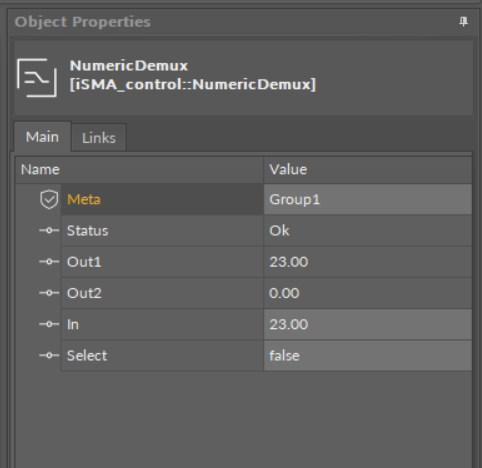The height and width of the screenshot is (468, 482).
Task: Select the Main tab
Action: (42, 137)
